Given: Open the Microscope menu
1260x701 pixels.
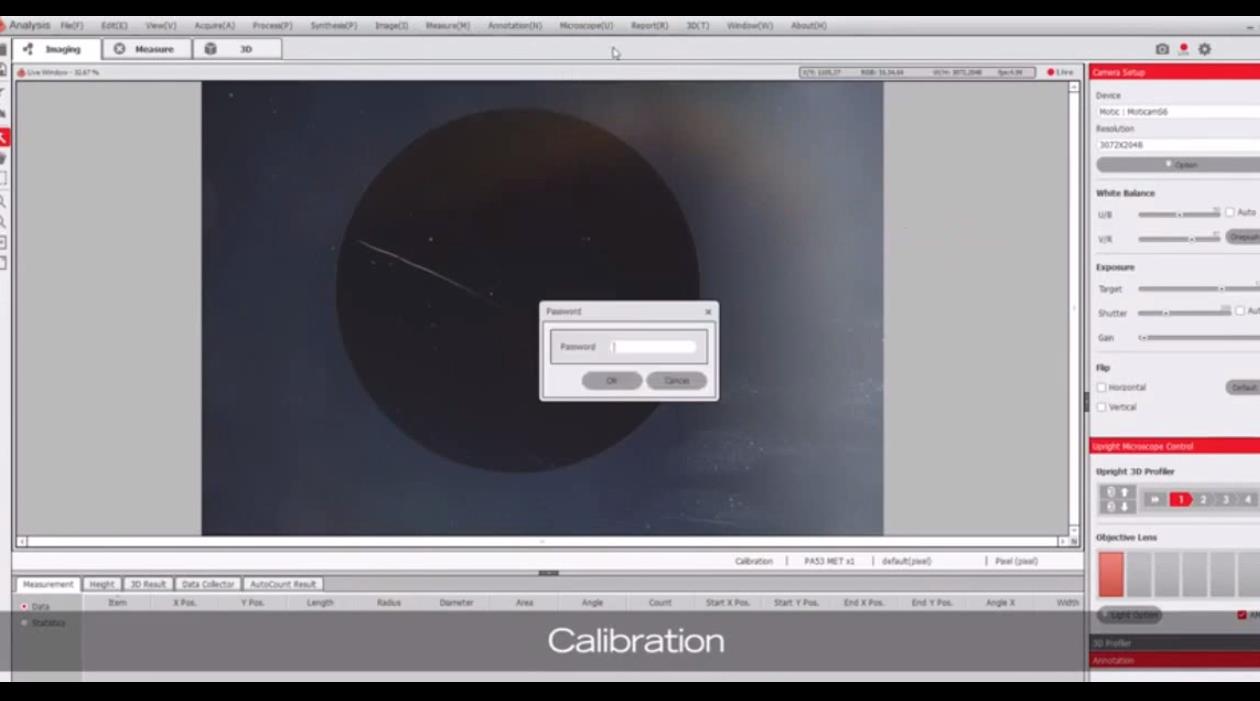Looking at the screenshot, I should pos(586,25).
